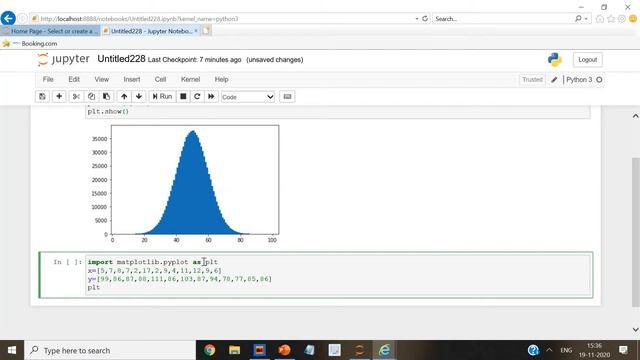Click the Python 3 kernel status circle

coord(599,80)
